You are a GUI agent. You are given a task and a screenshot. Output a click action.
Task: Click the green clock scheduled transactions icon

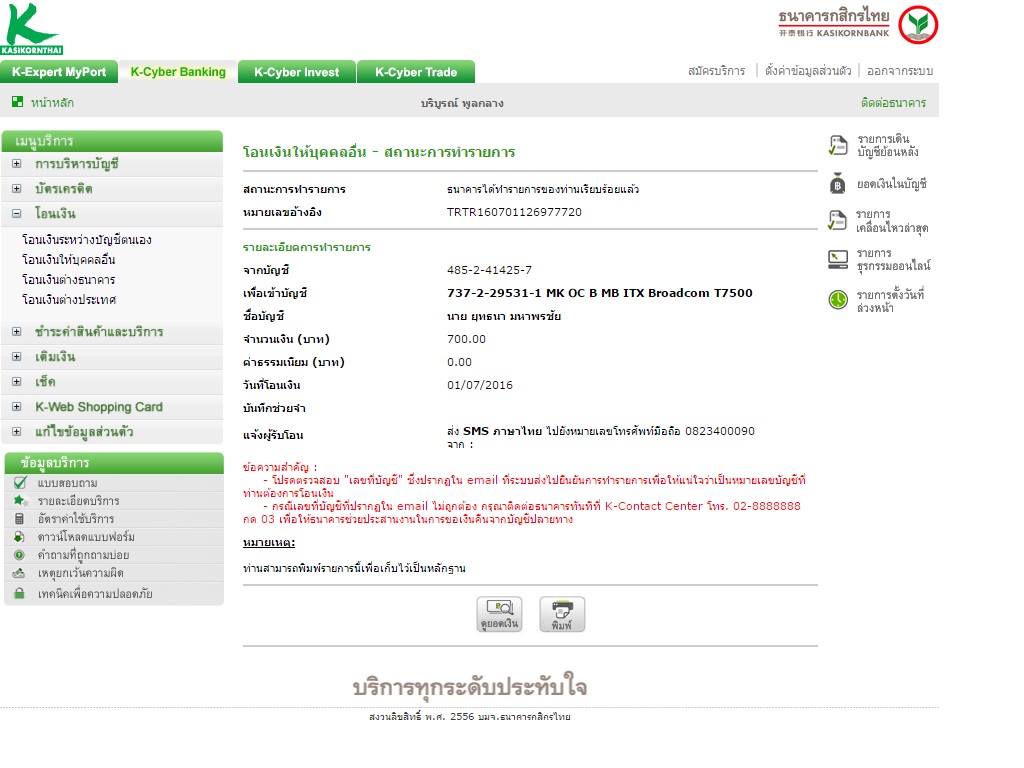point(838,300)
